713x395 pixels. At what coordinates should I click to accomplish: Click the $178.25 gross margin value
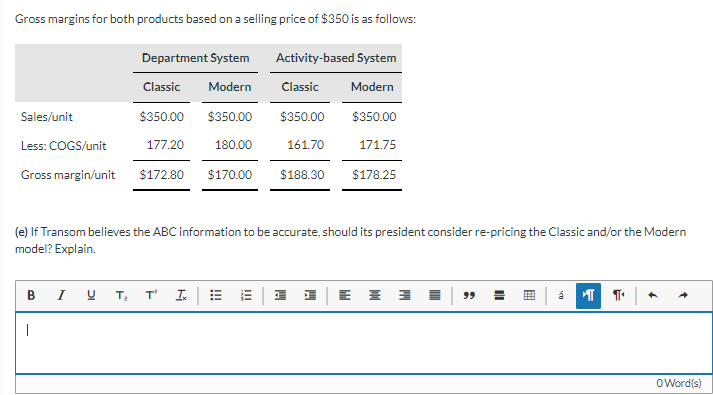tap(374, 175)
